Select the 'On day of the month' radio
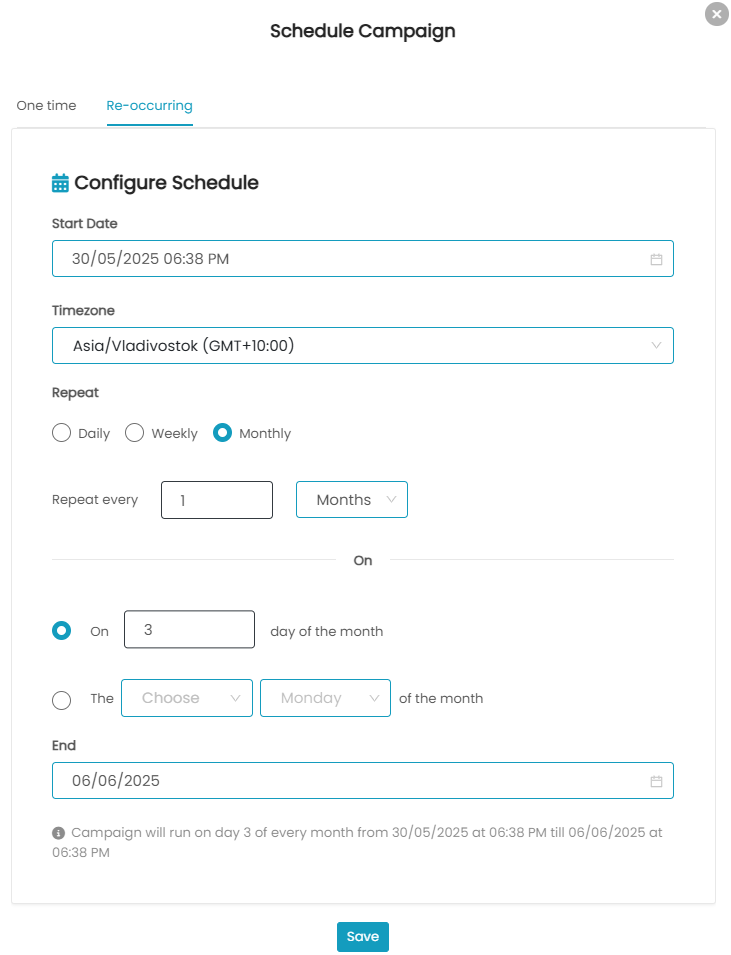Screen dimensions: 731x955 point(62,630)
